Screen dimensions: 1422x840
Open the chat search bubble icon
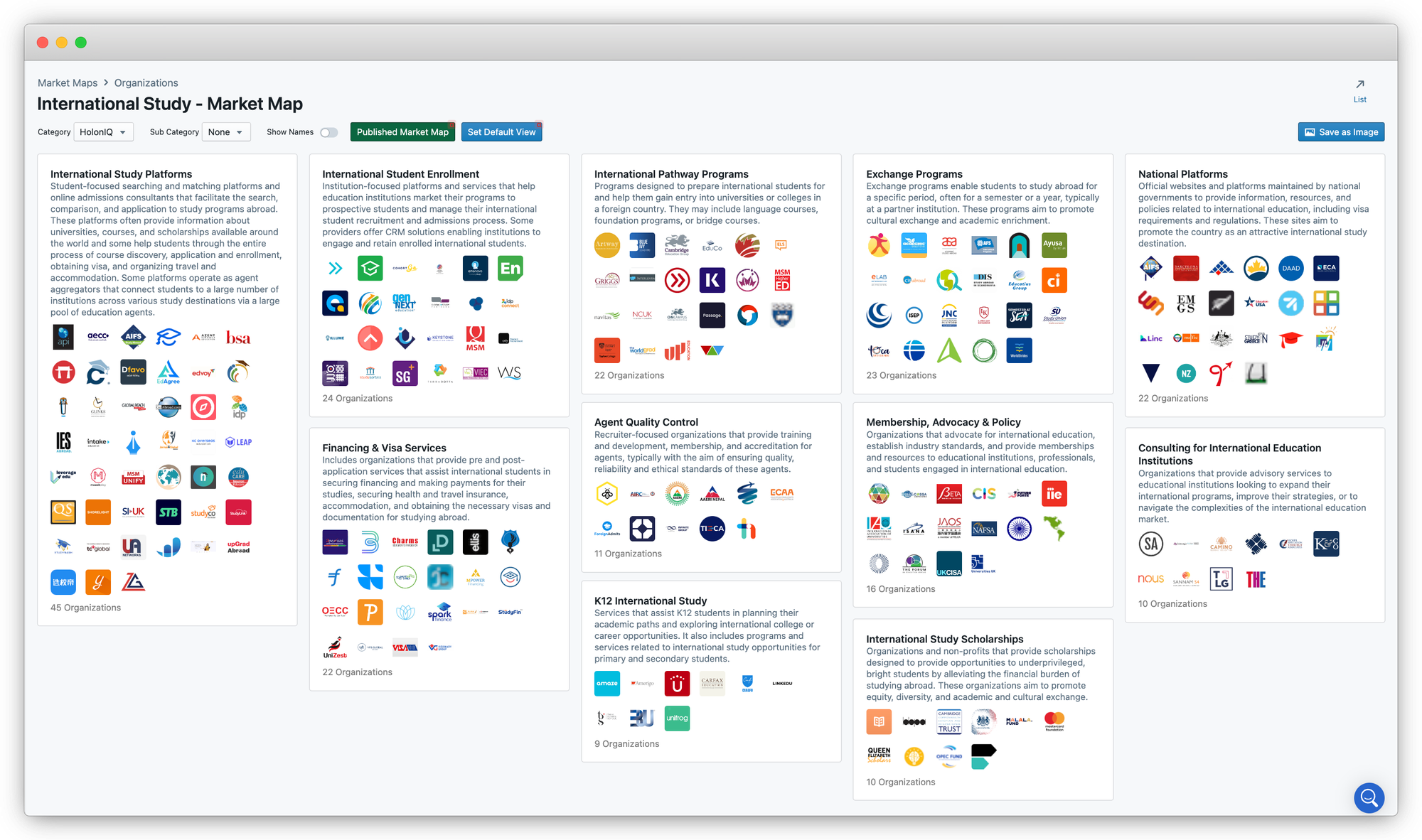(x=1368, y=797)
